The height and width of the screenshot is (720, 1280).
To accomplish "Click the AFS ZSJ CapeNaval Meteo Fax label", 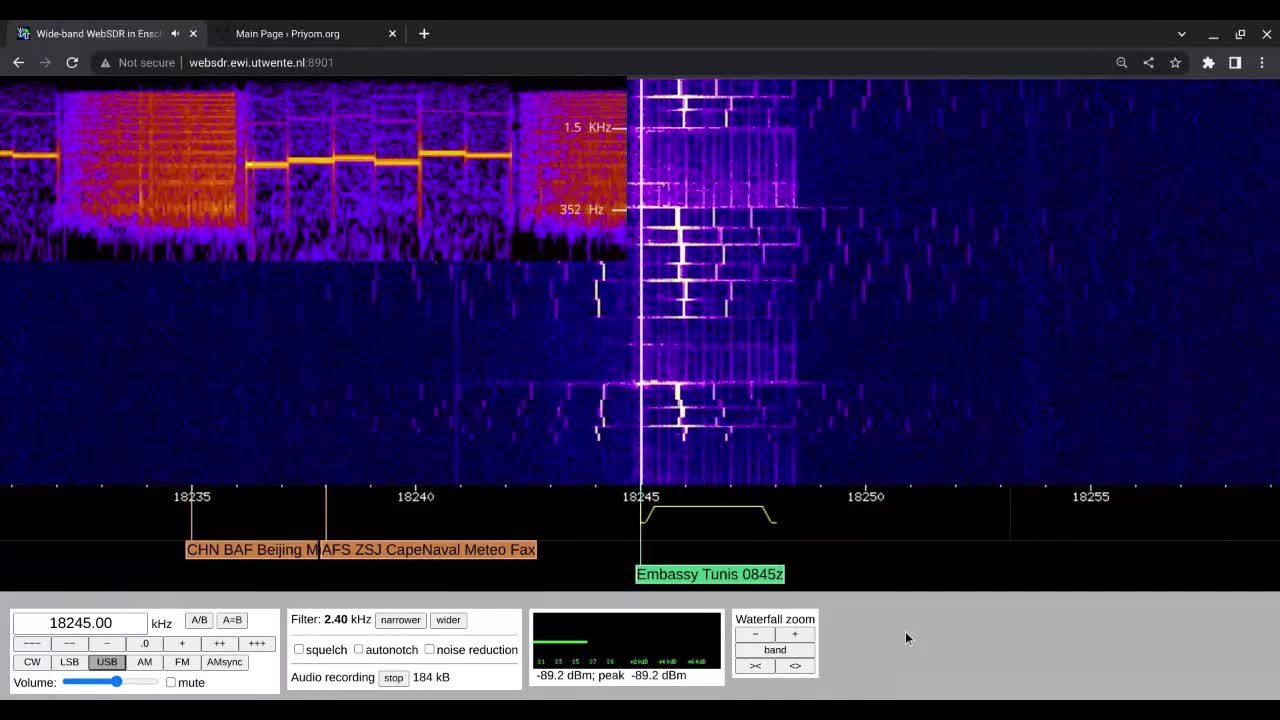I will coord(428,550).
